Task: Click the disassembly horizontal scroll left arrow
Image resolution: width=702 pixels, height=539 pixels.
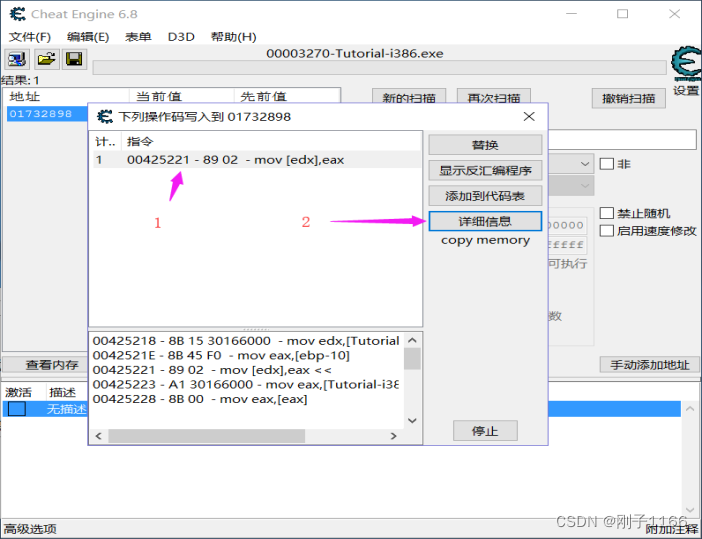Action: [x=98, y=436]
